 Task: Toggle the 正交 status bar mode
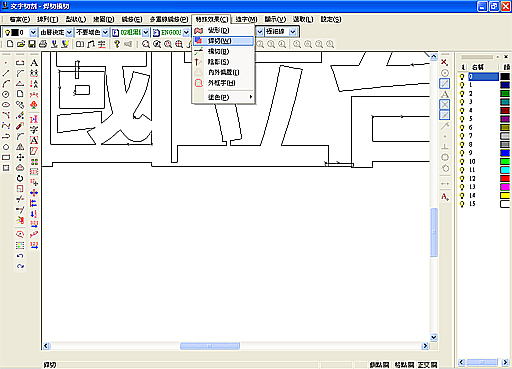428,365
